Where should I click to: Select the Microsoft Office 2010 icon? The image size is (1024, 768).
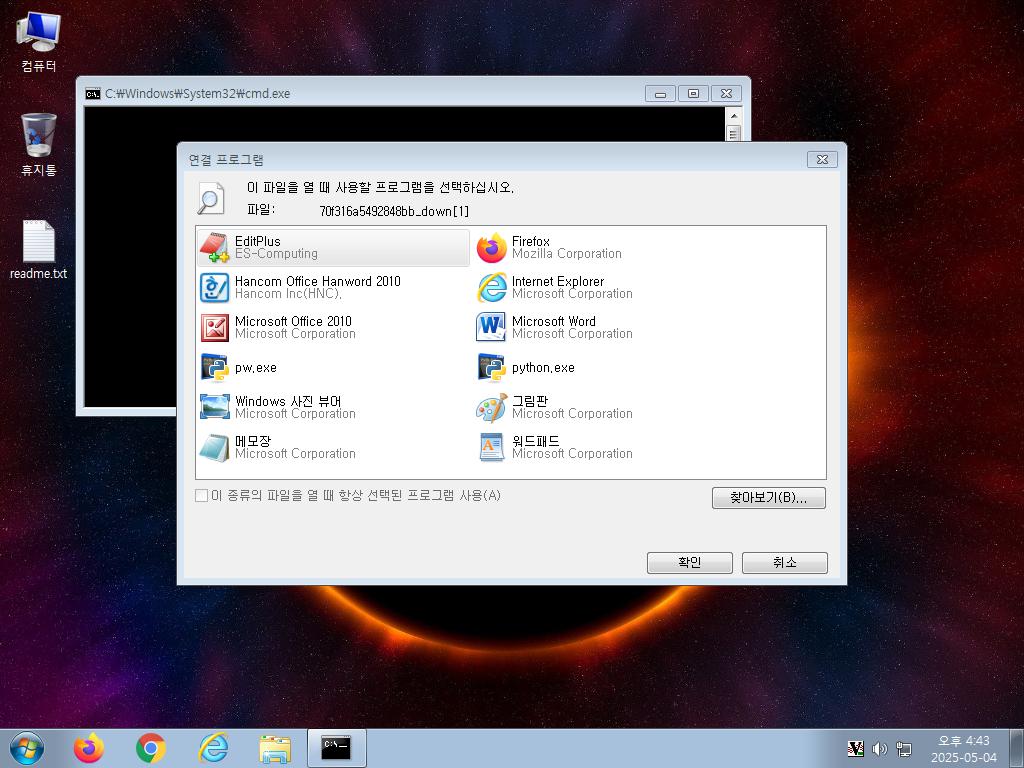(x=214, y=327)
